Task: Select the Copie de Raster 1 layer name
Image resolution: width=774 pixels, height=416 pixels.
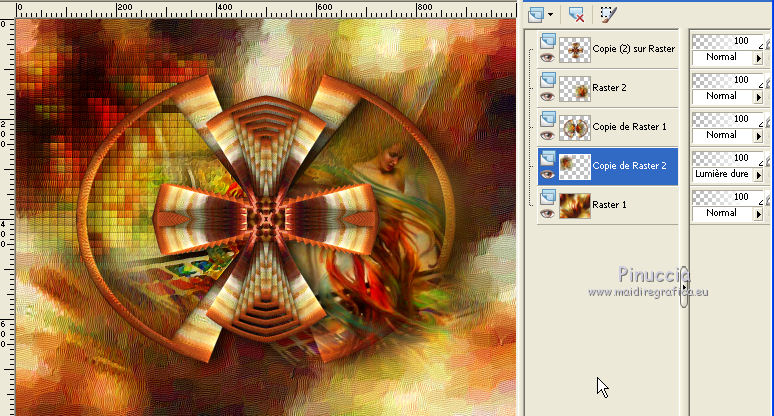Action: click(629, 126)
